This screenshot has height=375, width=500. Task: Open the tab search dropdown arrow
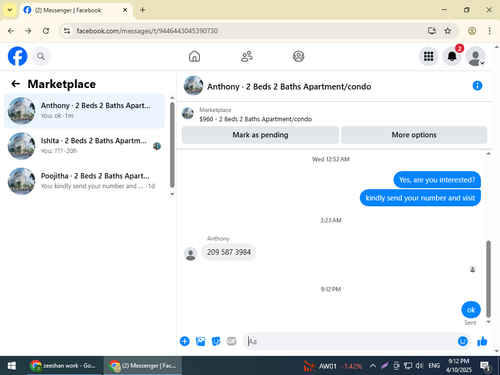[x=10, y=10]
